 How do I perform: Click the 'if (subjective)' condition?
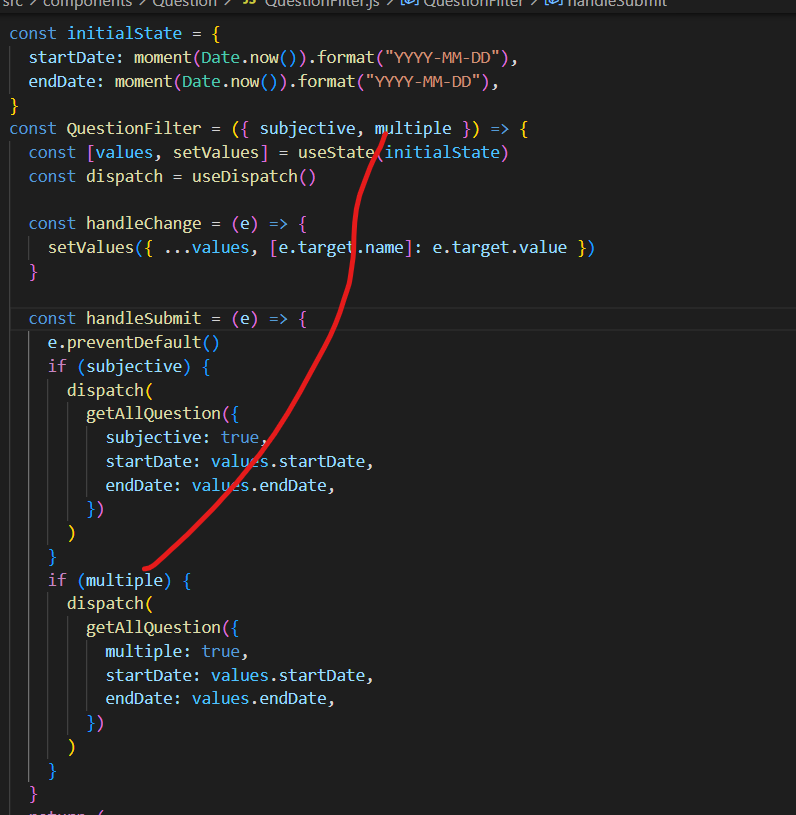129,366
